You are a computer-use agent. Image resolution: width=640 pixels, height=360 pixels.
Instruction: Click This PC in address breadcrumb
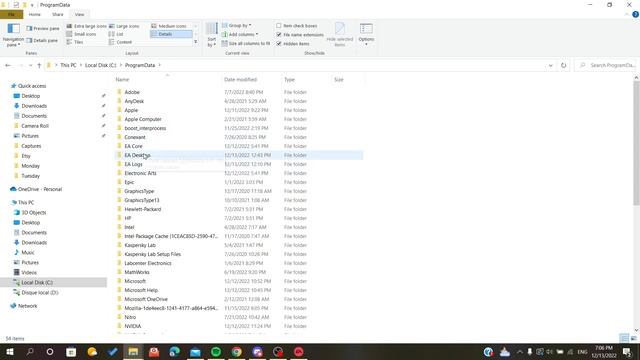(x=68, y=65)
